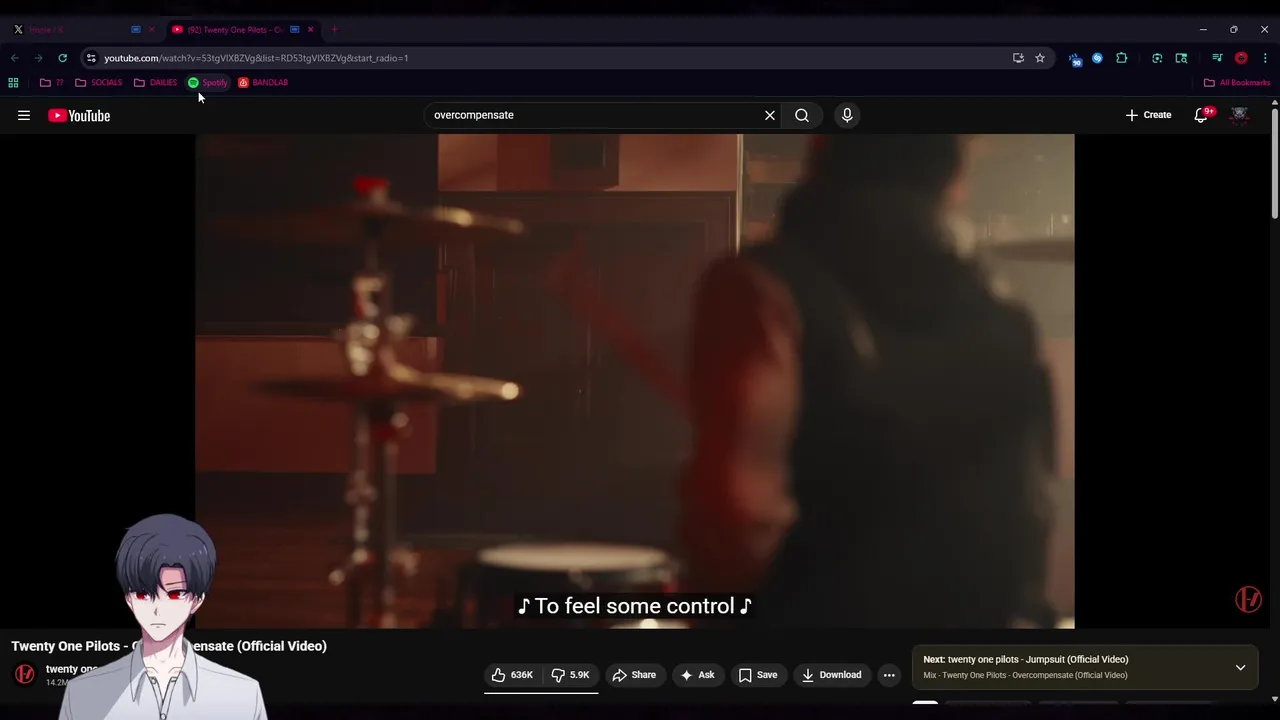Viewport: 1280px width, 720px height.
Task: Like the video with 636K likes
Action: click(x=513, y=675)
